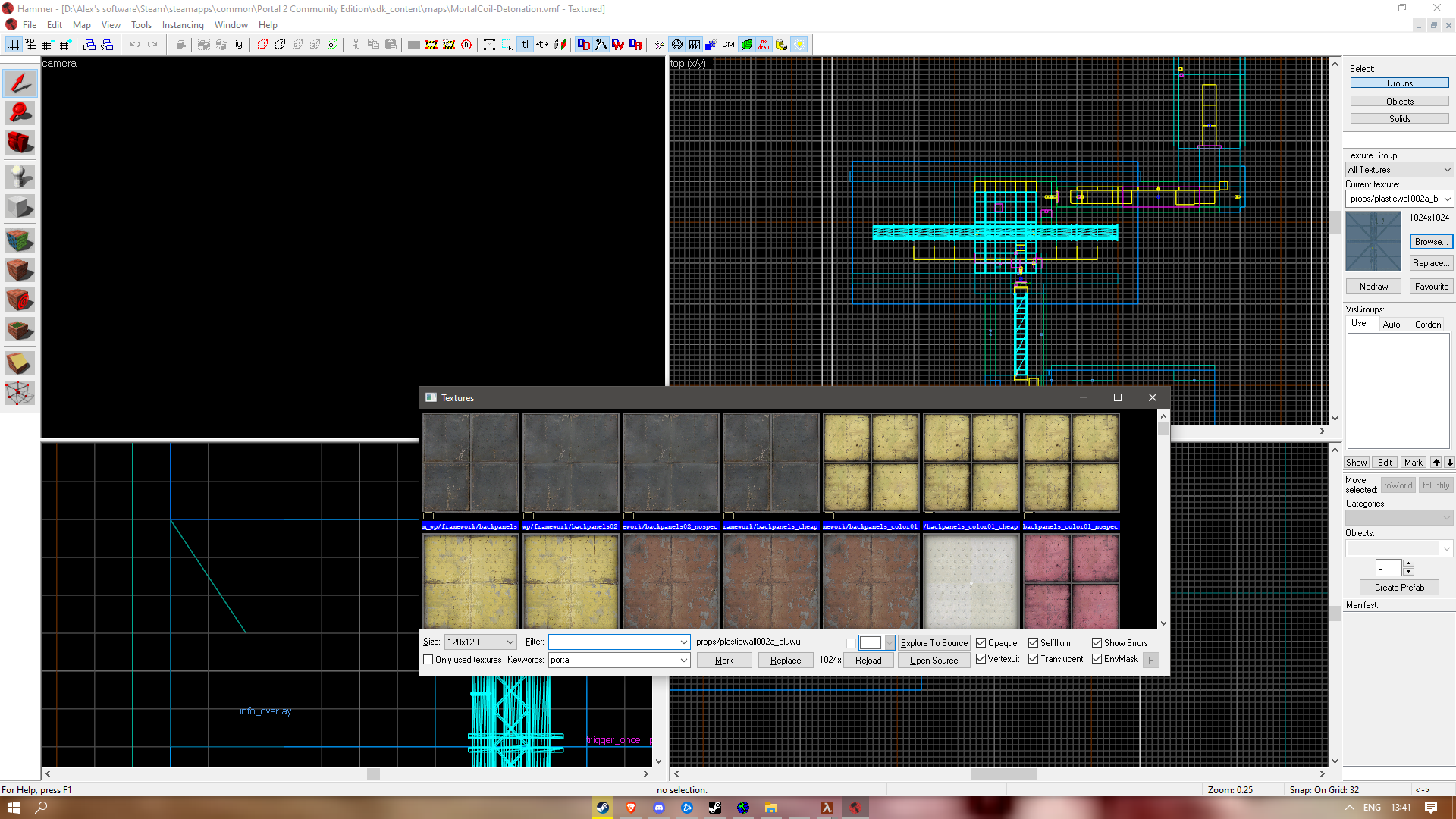Launch Hammer from the taskbar
Image resolution: width=1456 pixels, height=819 pixels.
click(x=856, y=808)
